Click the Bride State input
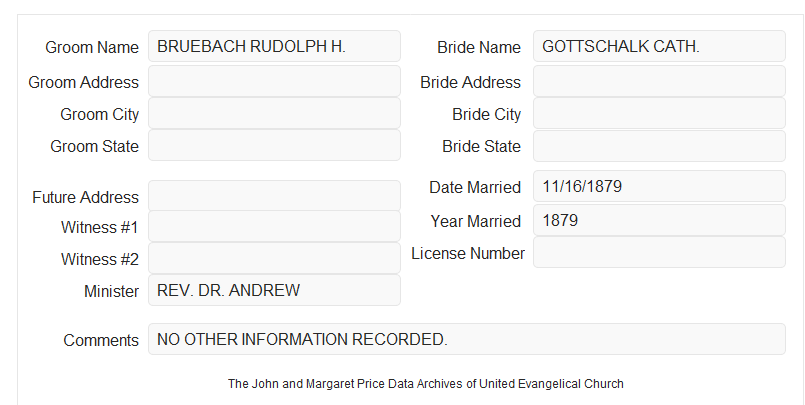 point(659,145)
